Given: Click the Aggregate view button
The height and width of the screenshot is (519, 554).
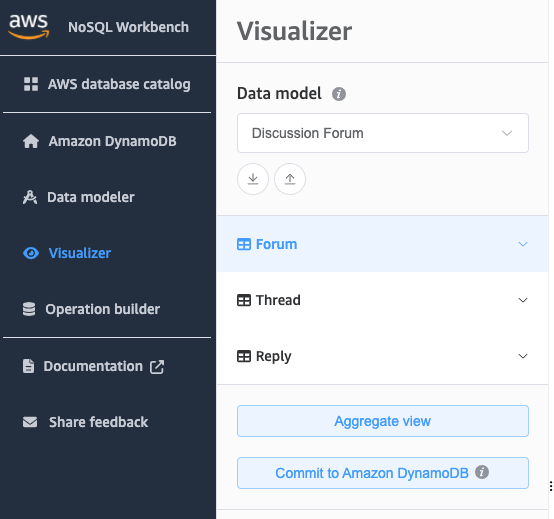Looking at the screenshot, I should click(x=383, y=421).
